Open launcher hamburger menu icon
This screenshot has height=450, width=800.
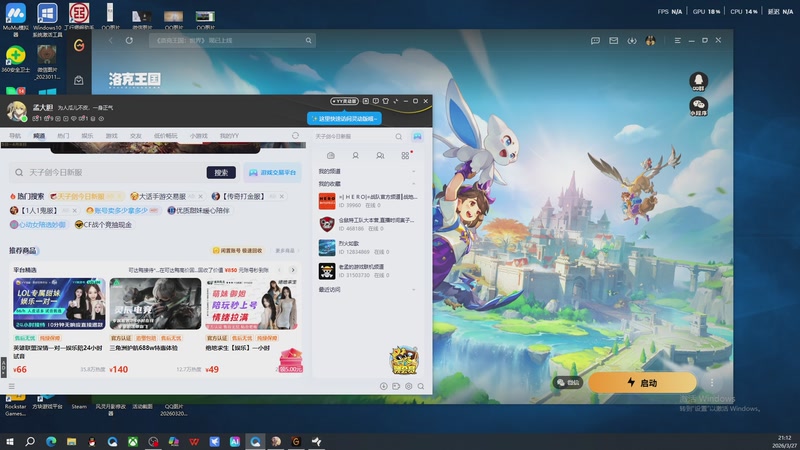pyautogui.click(x=678, y=40)
